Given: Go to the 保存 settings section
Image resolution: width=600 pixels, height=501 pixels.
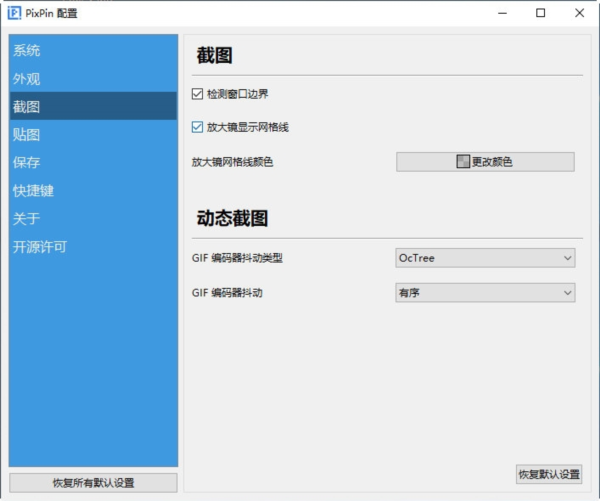Looking at the screenshot, I should click(93, 162).
